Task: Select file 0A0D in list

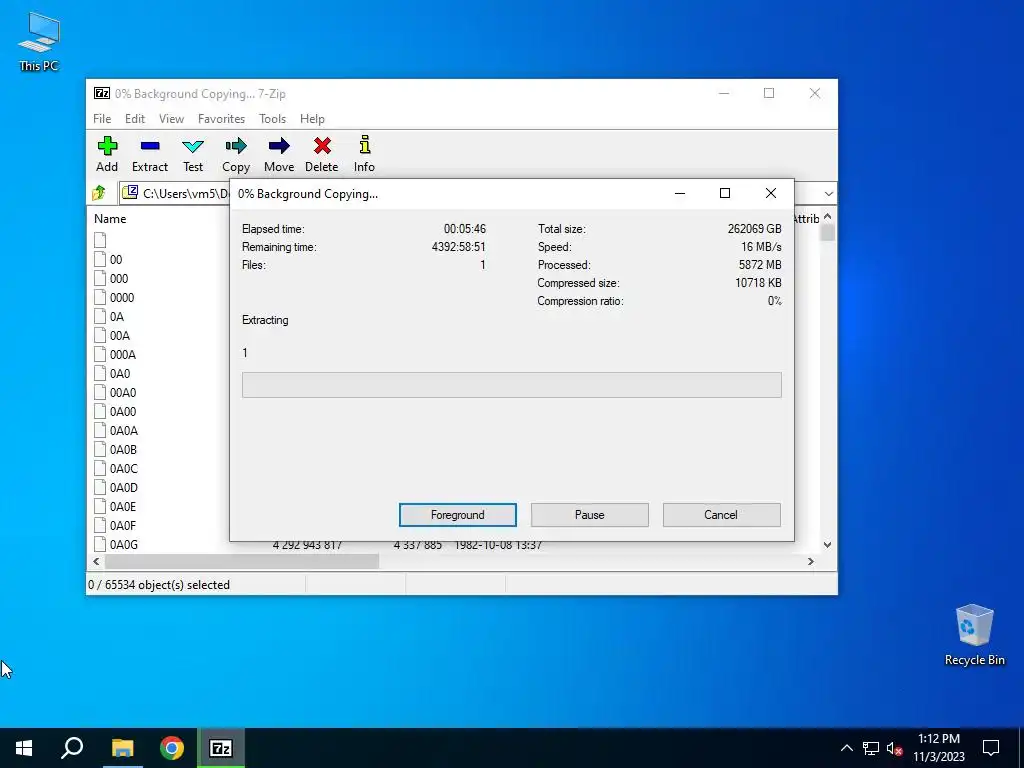Action: point(124,487)
